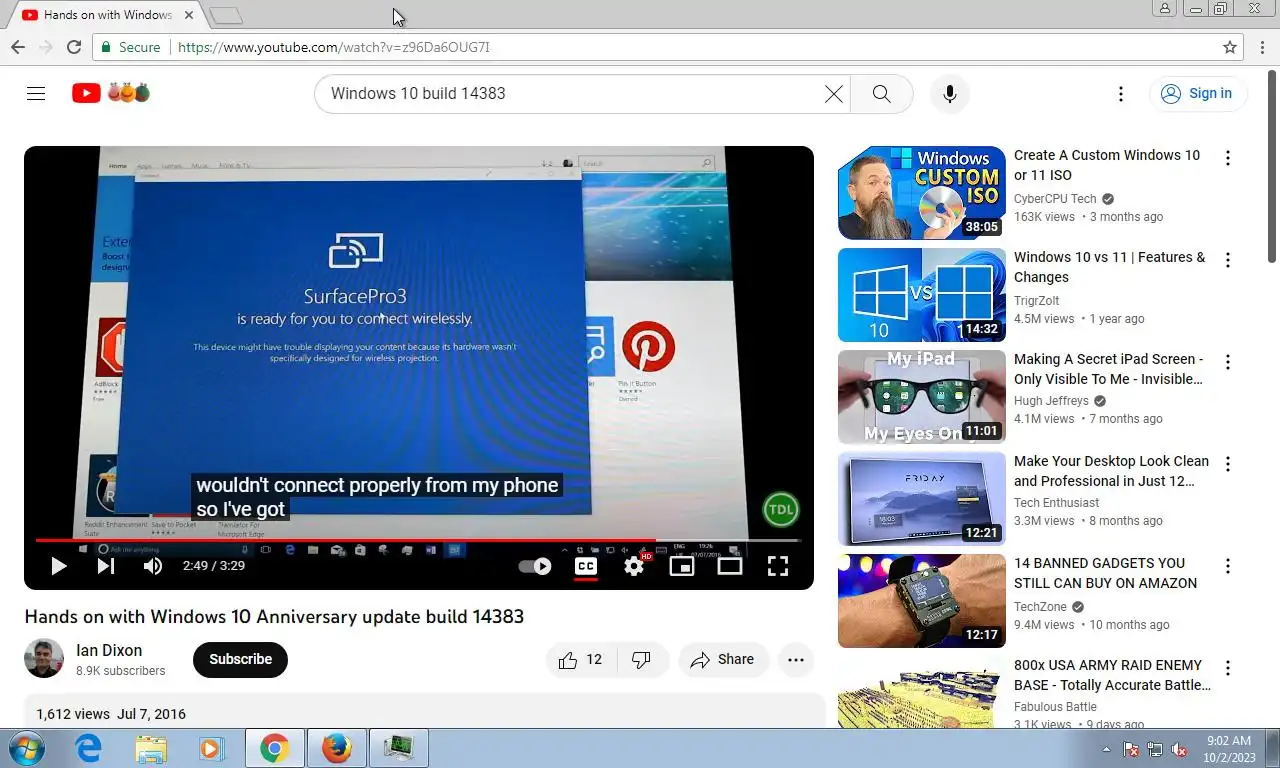Open 800x USA Army Raid video title
The height and width of the screenshot is (768, 1280).
[1112, 675]
